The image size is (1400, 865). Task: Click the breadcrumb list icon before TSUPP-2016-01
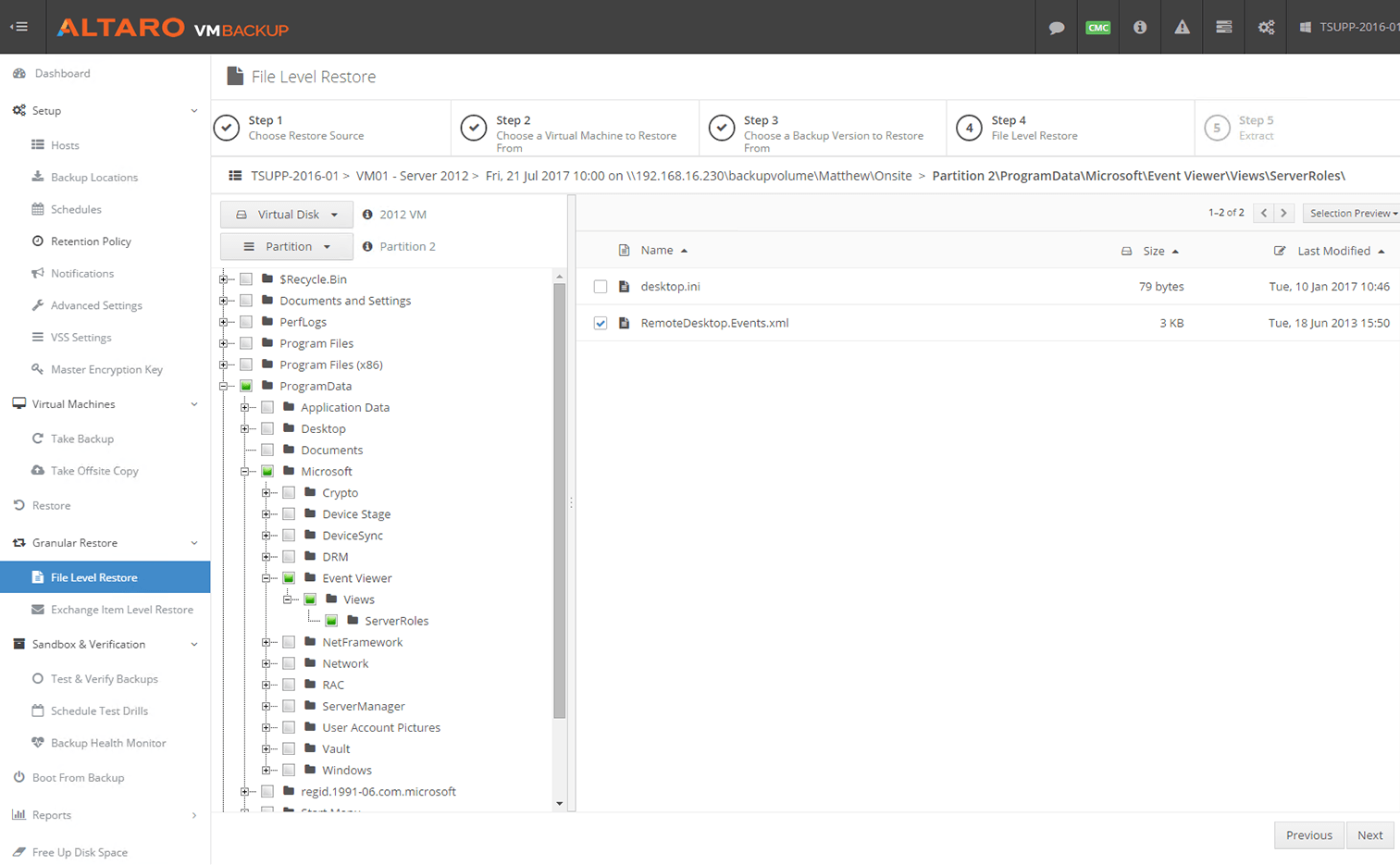pos(235,175)
